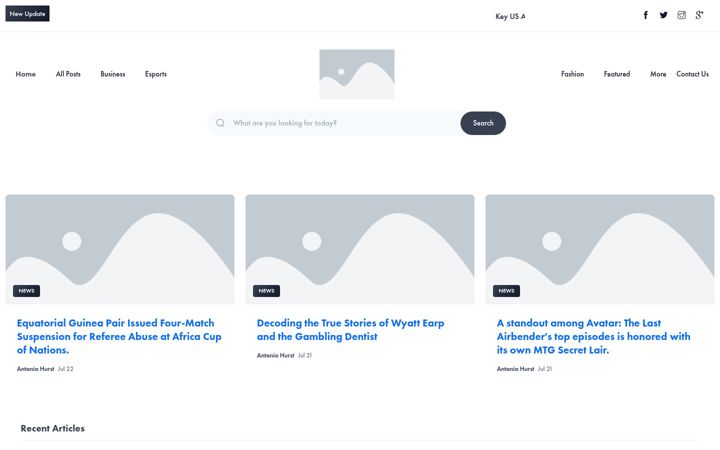Open 'Decoding the True Stories of Wyatt Earp' headline

[350, 330]
